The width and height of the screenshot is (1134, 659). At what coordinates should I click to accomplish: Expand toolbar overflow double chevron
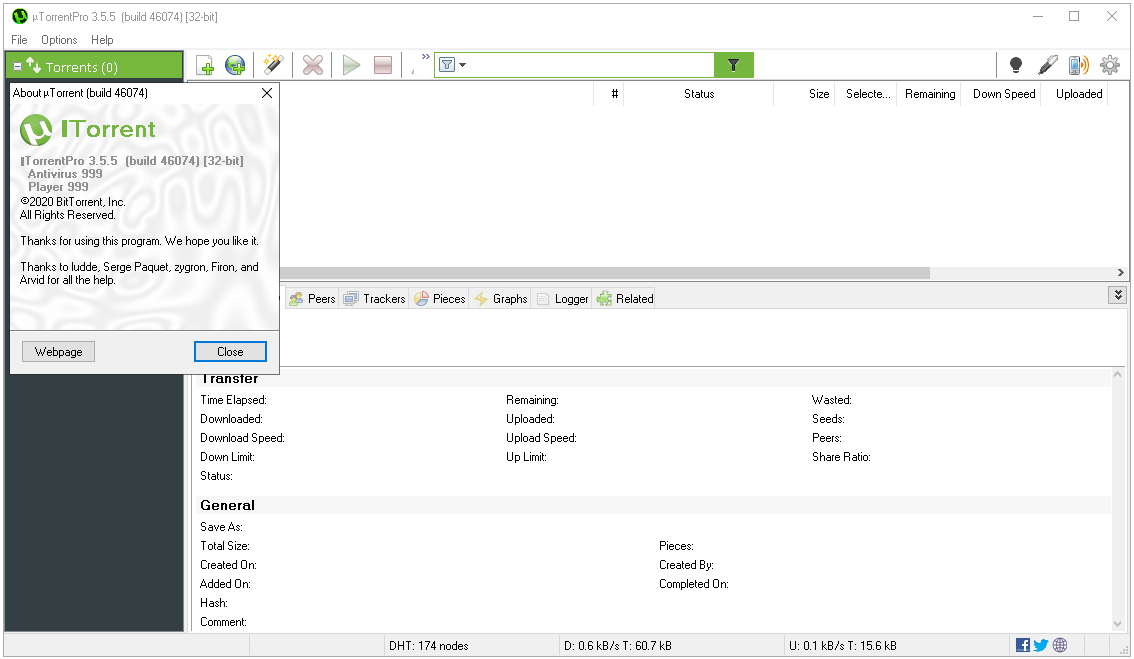425,57
